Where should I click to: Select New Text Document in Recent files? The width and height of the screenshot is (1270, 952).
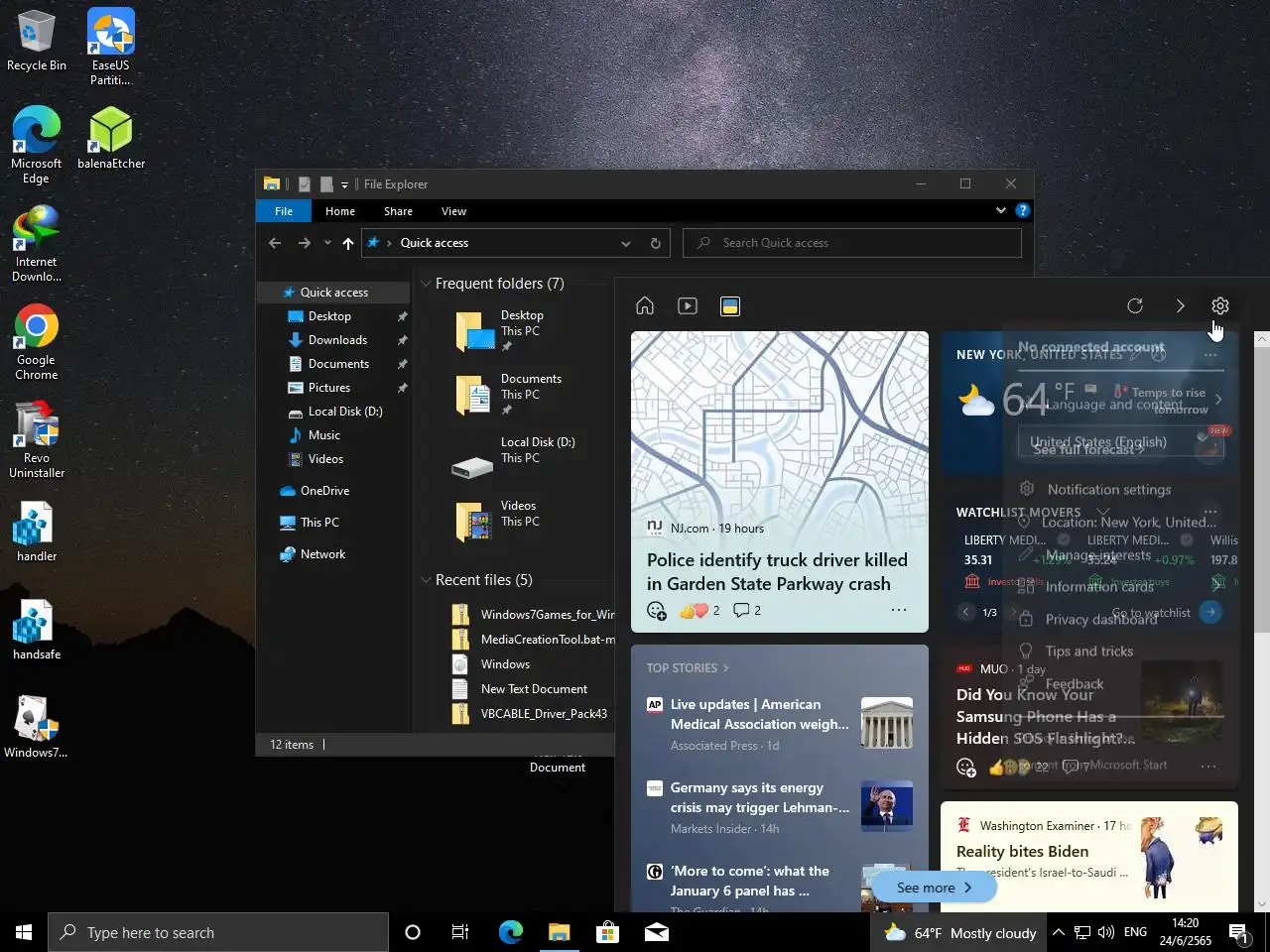534,689
